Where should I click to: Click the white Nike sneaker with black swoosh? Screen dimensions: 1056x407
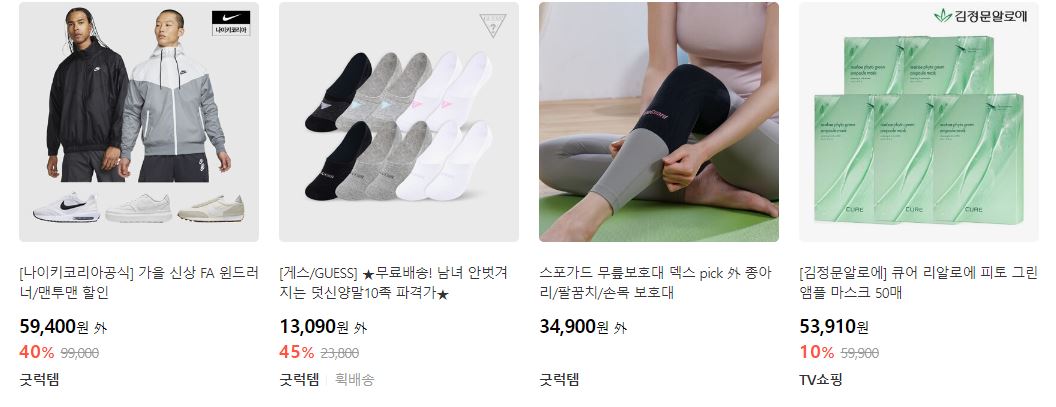[67, 207]
